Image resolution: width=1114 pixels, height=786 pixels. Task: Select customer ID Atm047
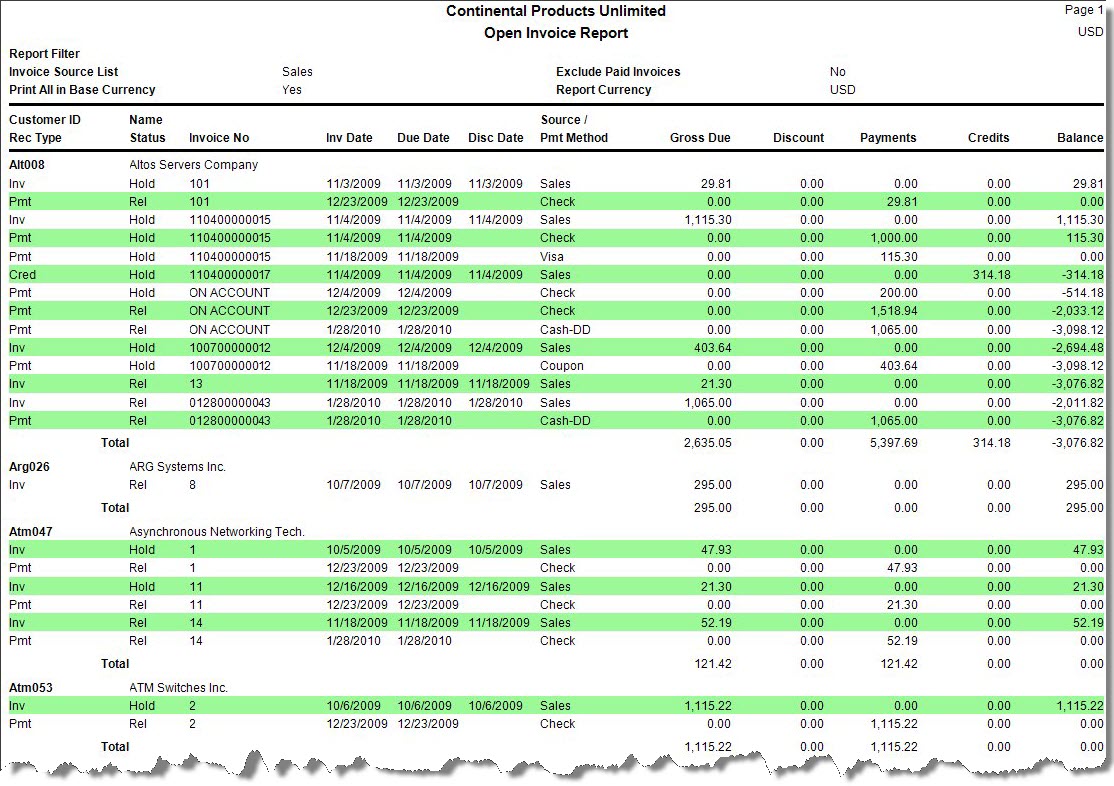coord(30,532)
